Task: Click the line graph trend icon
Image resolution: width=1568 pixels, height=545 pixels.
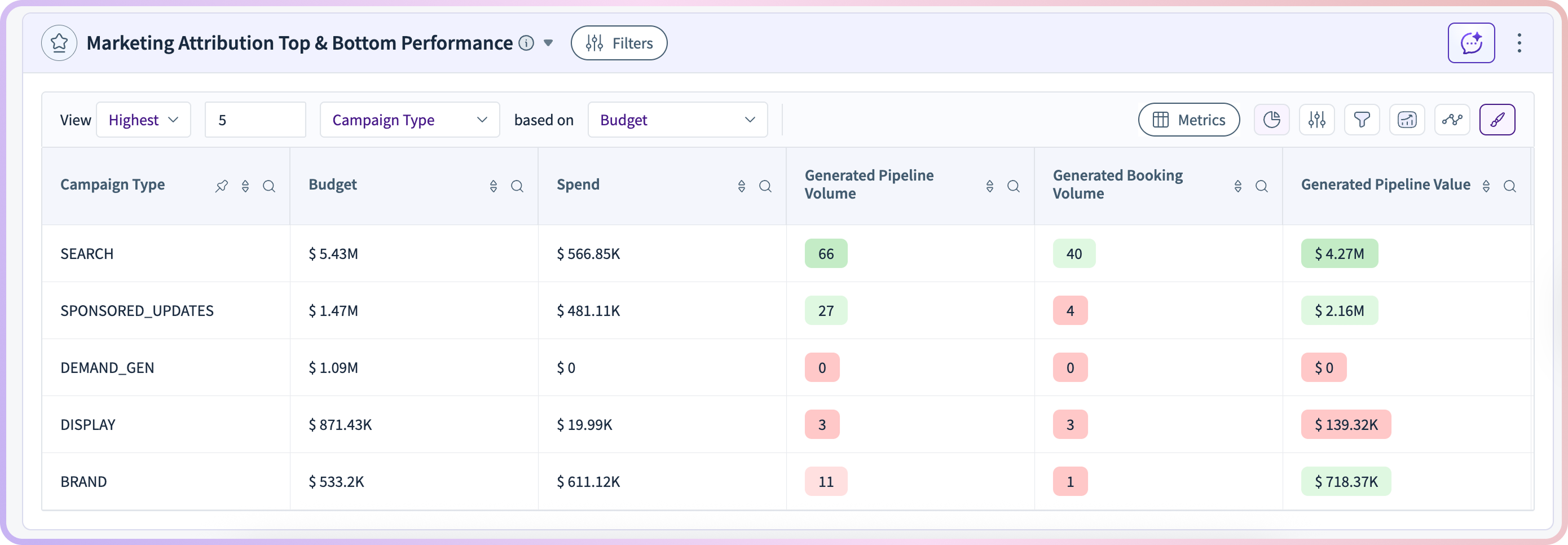Action: pos(1452,120)
